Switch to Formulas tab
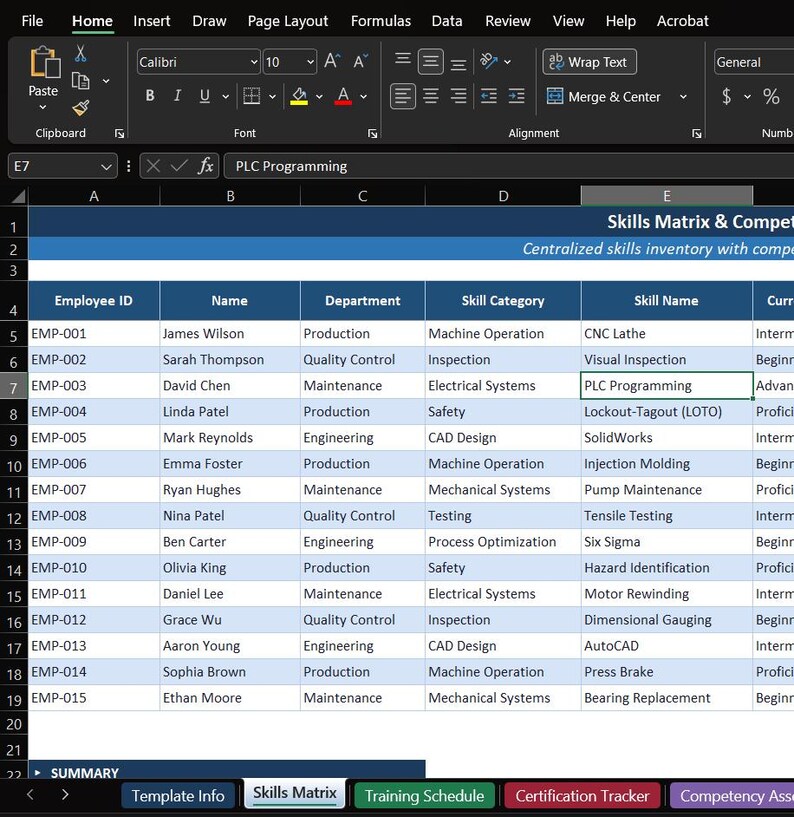794x817 pixels. (381, 21)
